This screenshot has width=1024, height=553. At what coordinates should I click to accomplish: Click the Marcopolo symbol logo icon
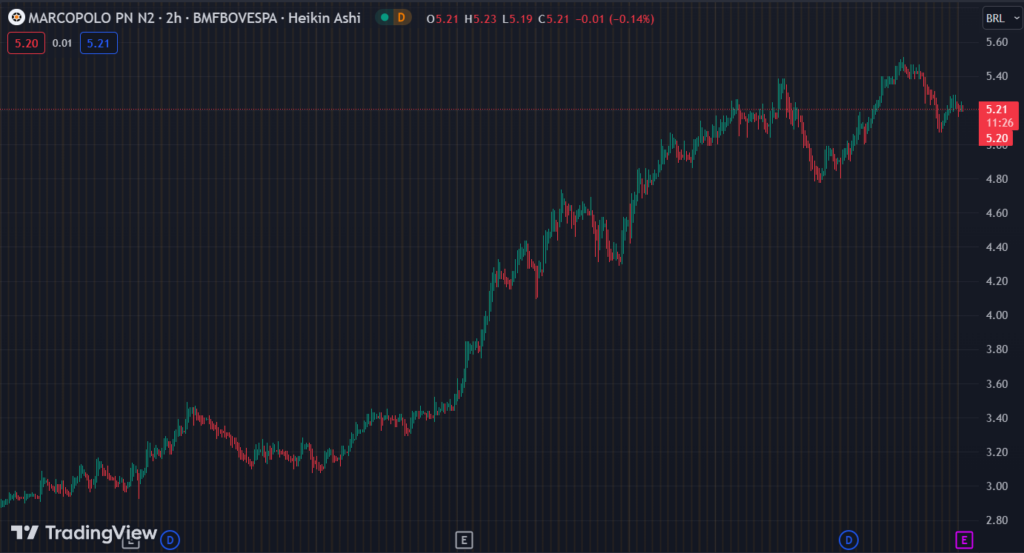pos(16,18)
